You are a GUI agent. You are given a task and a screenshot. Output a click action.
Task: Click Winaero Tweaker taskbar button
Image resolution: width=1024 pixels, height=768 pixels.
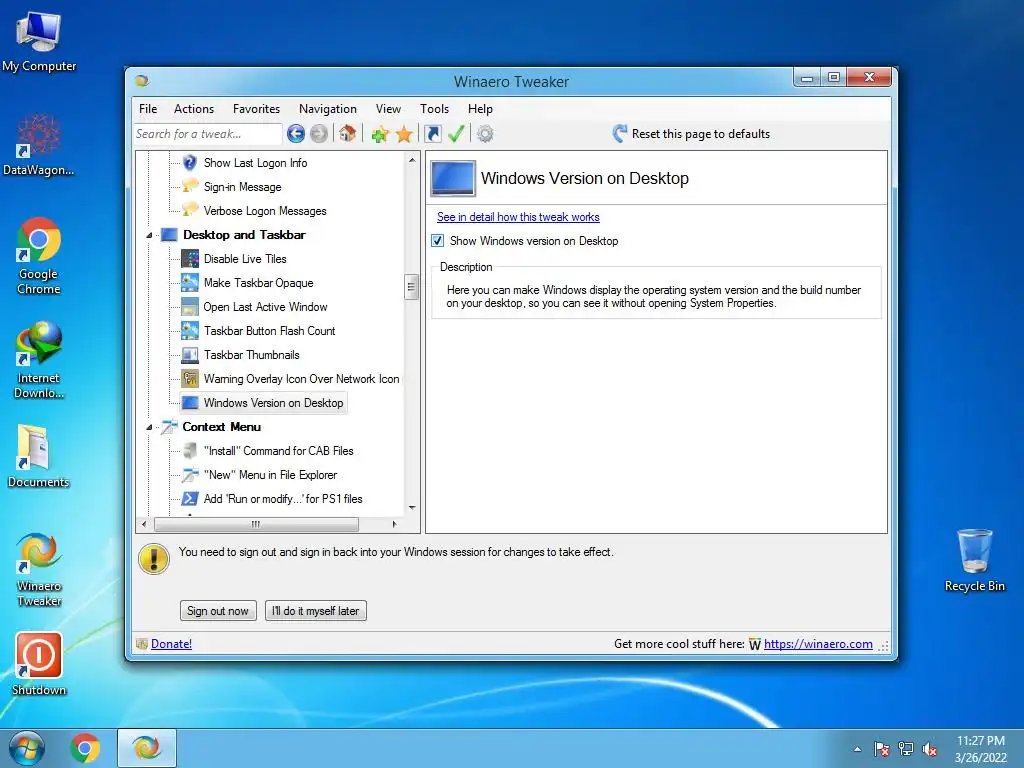(x=147, y=748)
